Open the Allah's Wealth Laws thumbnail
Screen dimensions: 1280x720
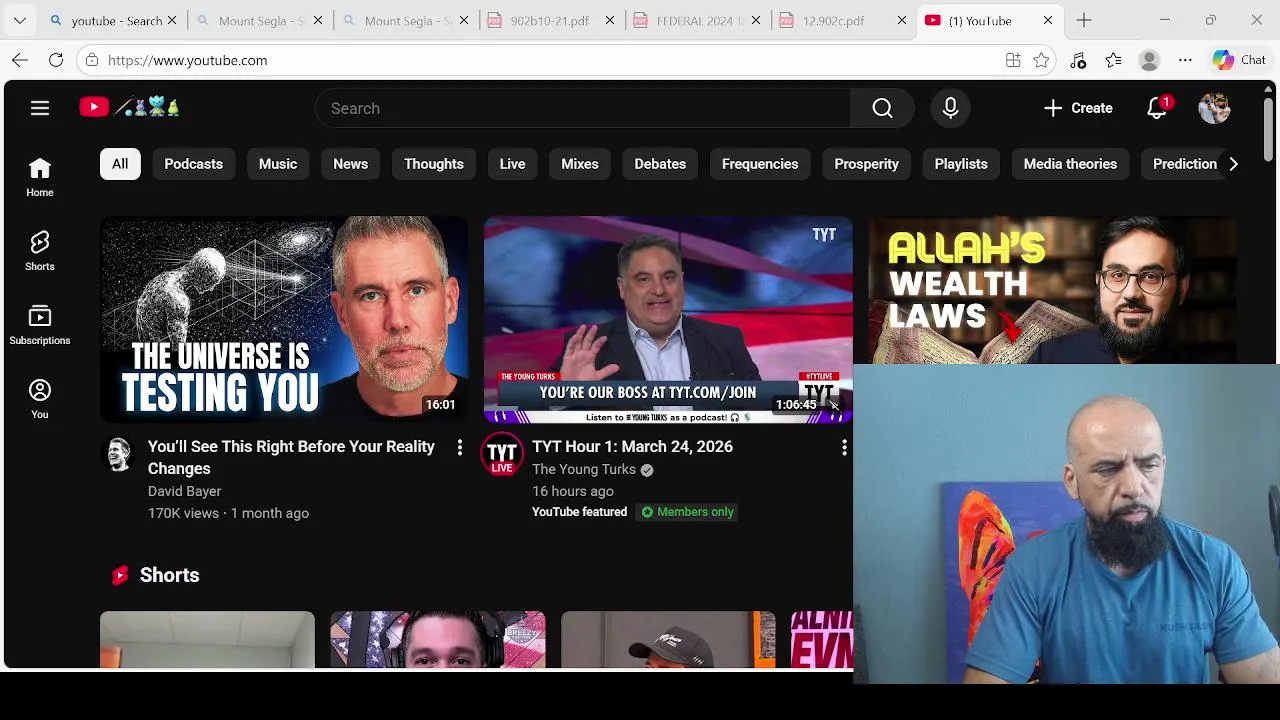(1052, 290)
